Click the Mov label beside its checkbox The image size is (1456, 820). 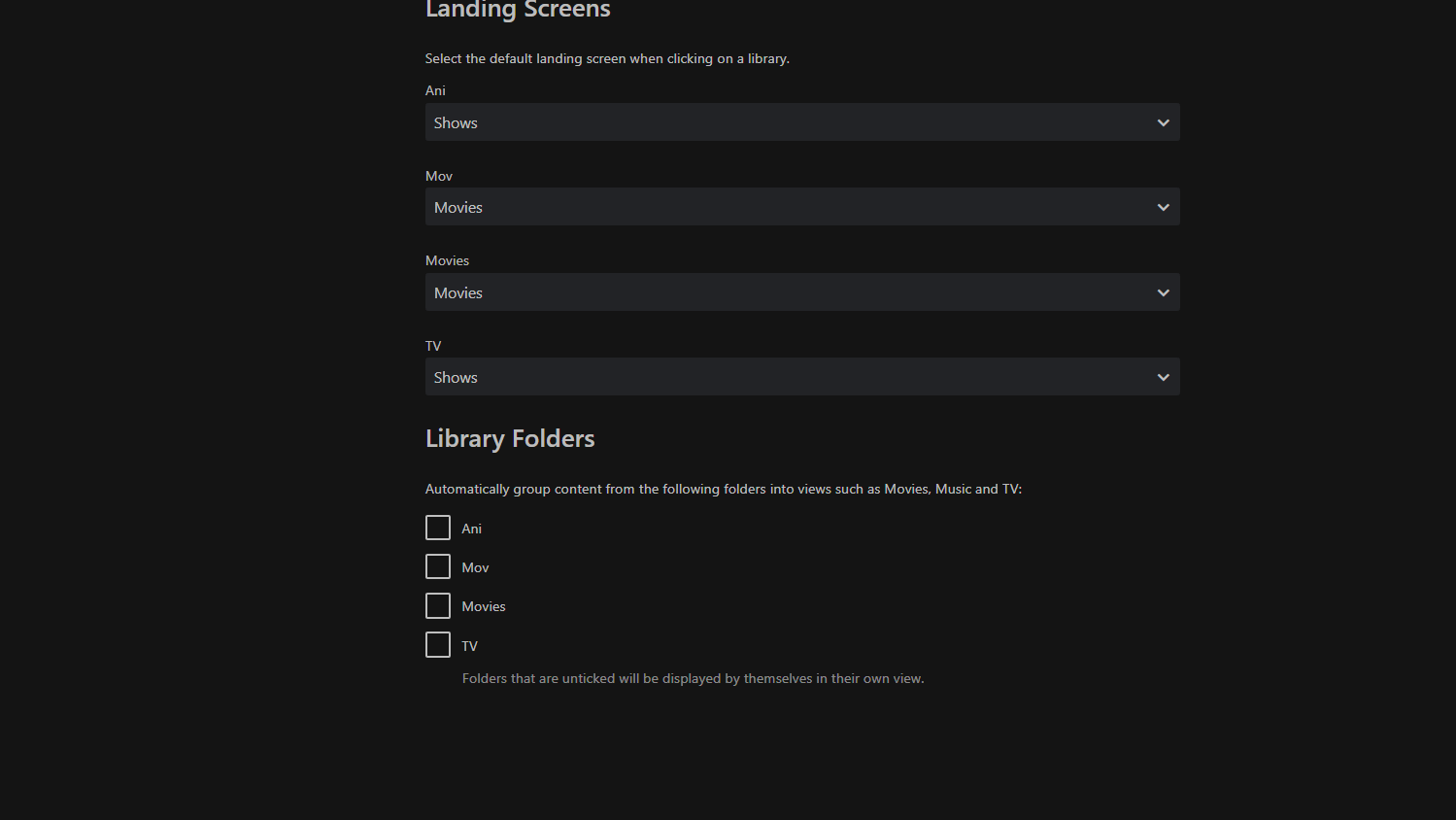[x=475, y=567]
